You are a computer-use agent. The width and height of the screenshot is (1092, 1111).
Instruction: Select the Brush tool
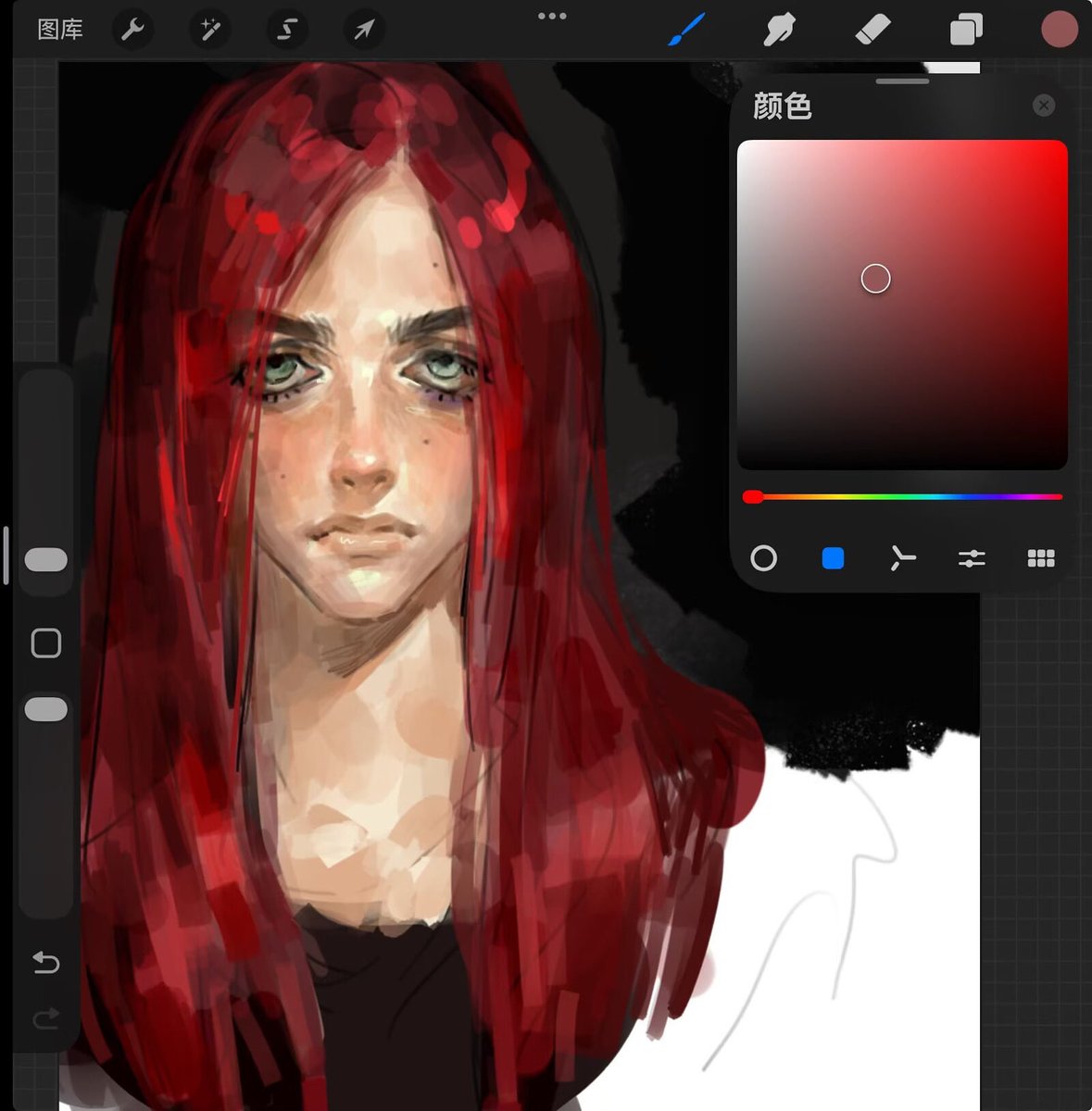(687, 30)
